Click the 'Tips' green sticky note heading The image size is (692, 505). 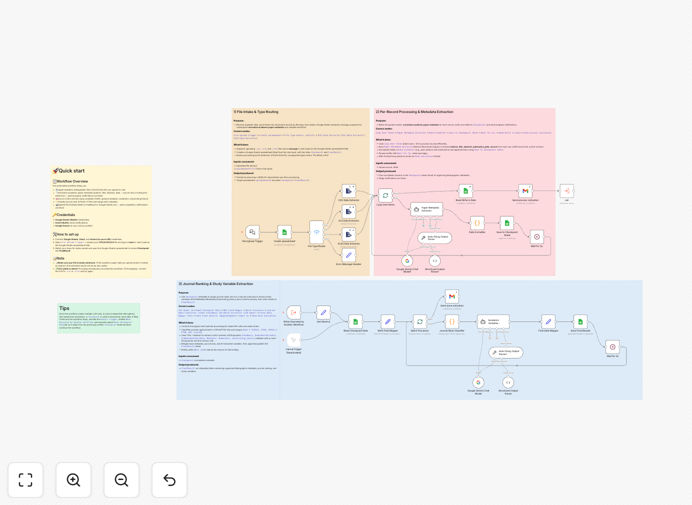(x=64, y=308)
